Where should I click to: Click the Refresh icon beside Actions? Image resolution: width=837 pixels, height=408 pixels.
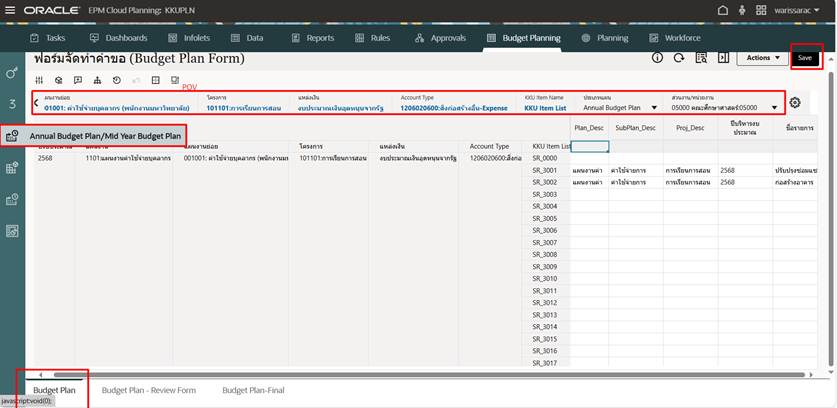680,58
